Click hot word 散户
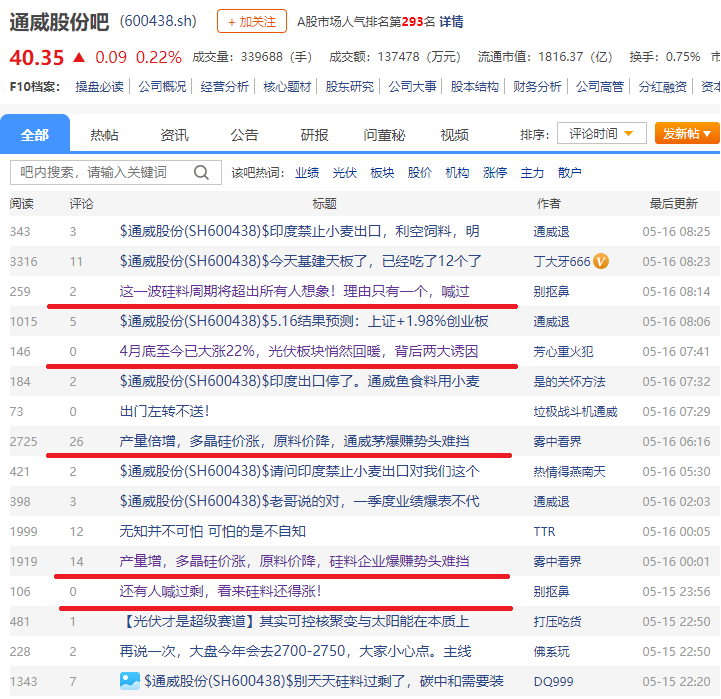 [x=570, y=173]
